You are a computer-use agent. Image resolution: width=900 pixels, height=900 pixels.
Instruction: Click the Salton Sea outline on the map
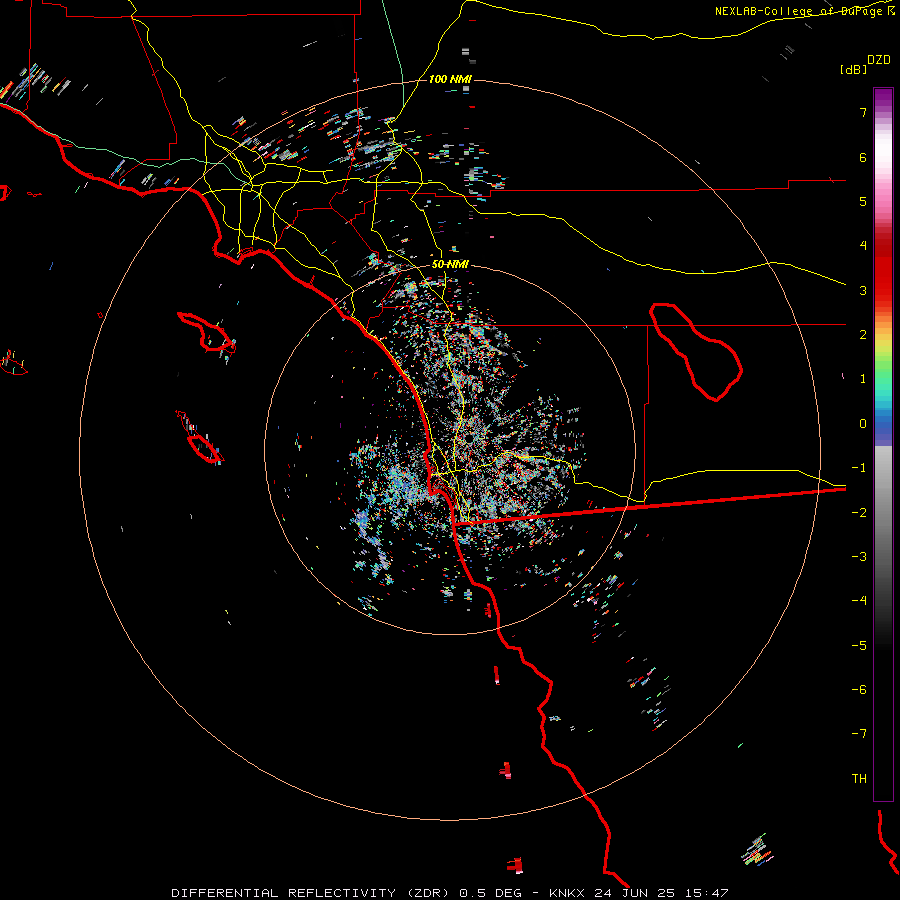(696, 352)
